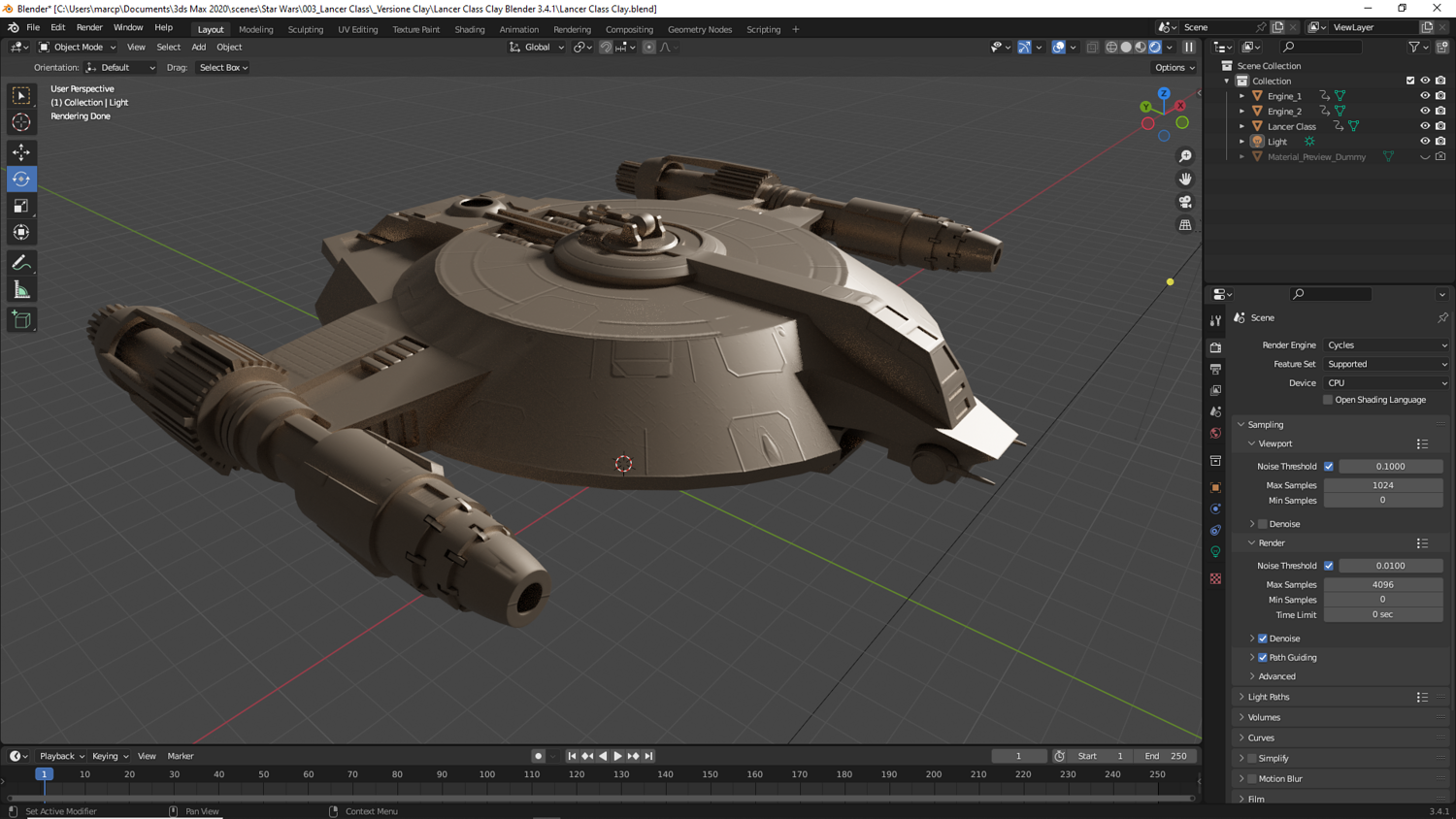Viewport: 1456px width, 819px height.
Task: Open the viewport Options button
Action: (x=1174, y=68)
